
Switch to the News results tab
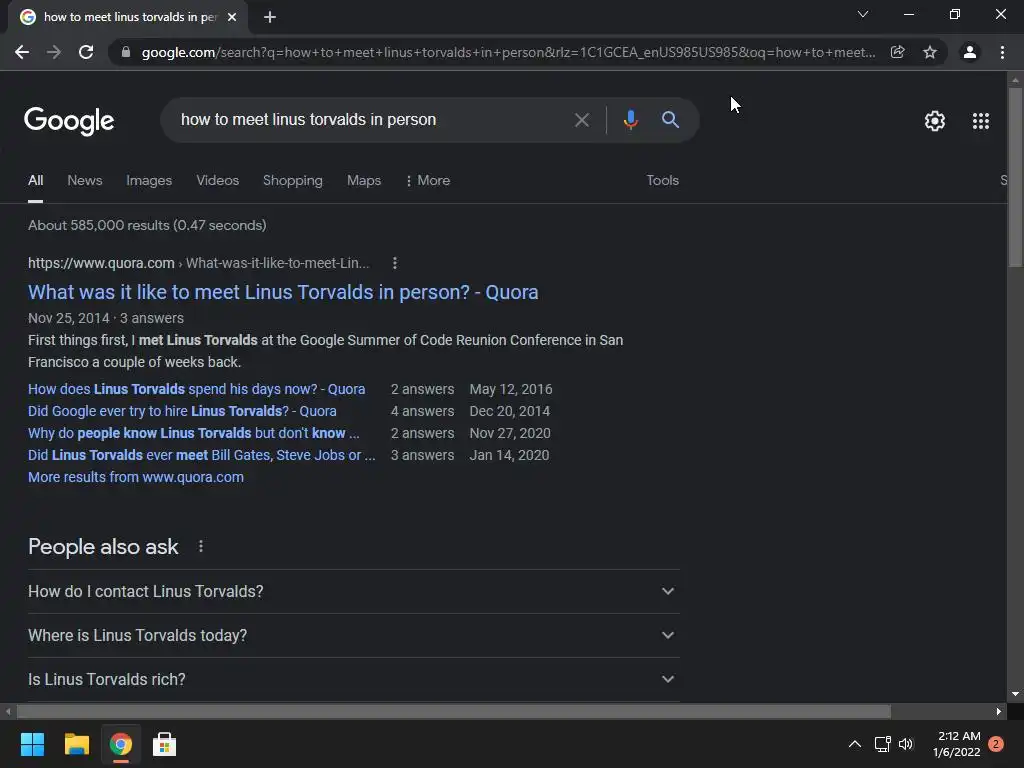[x=85, y=181]
